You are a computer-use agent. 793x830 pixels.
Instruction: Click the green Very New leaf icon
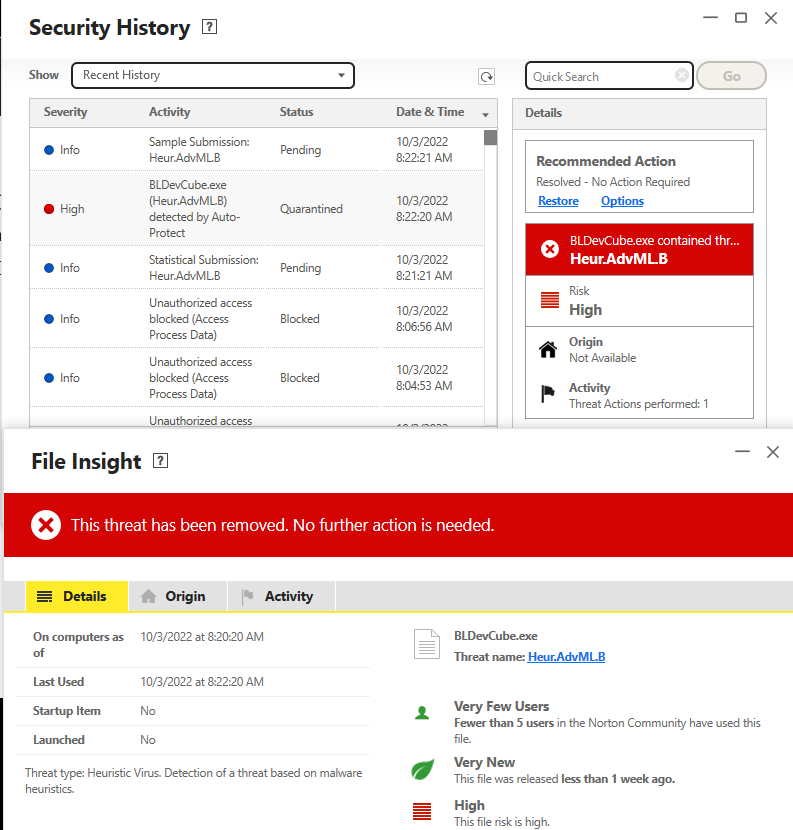422,769
